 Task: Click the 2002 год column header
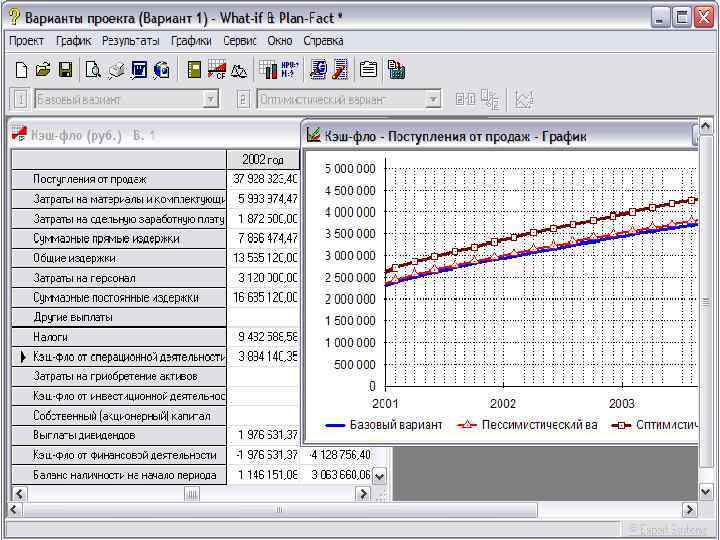(x=263, y=159)
